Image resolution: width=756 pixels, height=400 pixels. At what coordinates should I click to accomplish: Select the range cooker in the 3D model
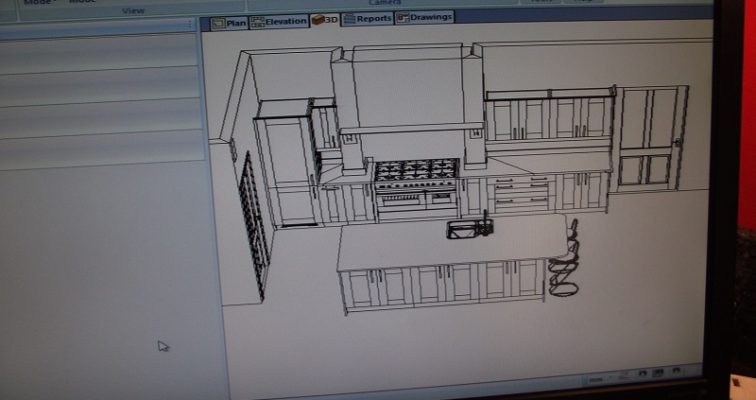(x=416, y=188)
